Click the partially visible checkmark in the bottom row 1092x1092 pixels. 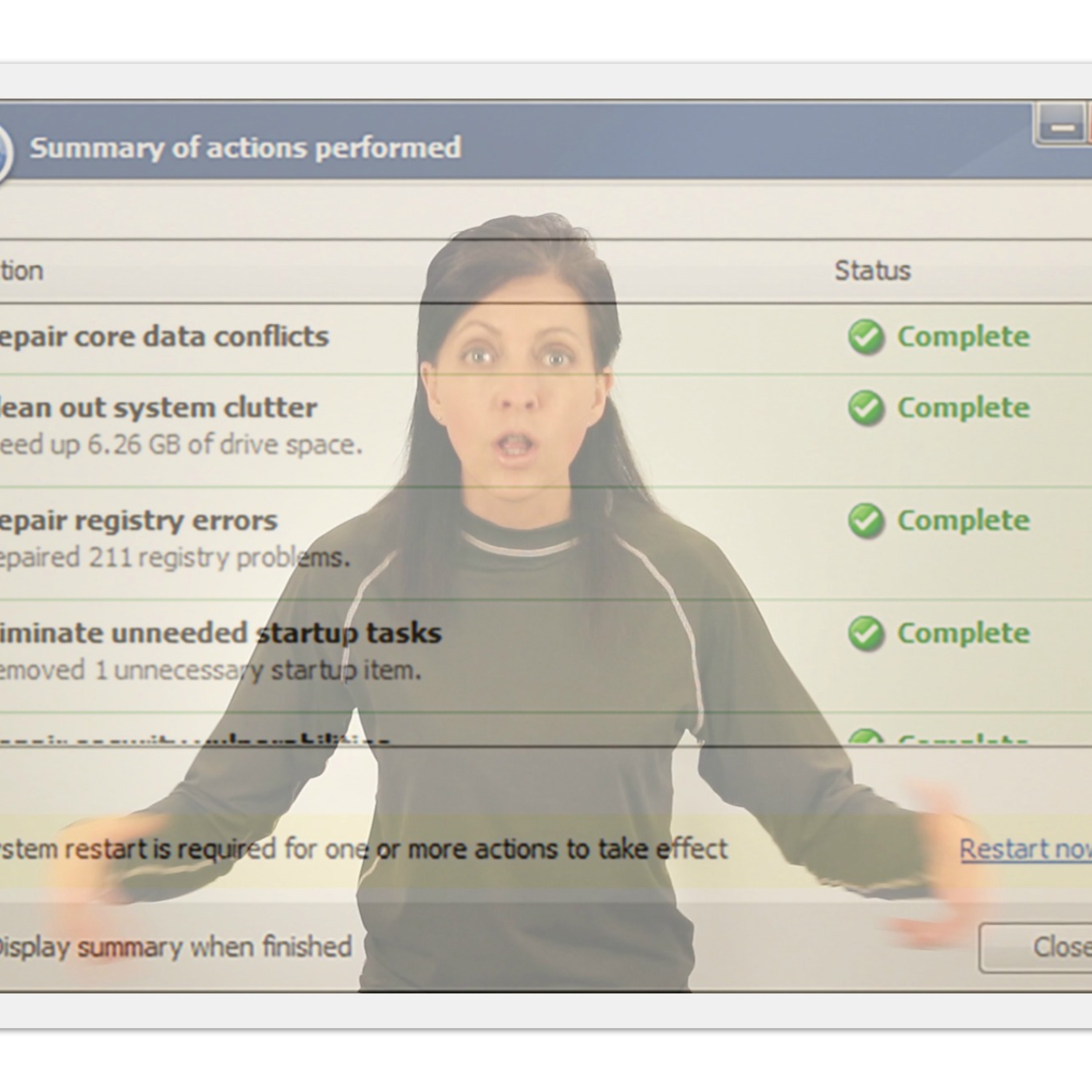pyautogui.click(x=865, y=737)
